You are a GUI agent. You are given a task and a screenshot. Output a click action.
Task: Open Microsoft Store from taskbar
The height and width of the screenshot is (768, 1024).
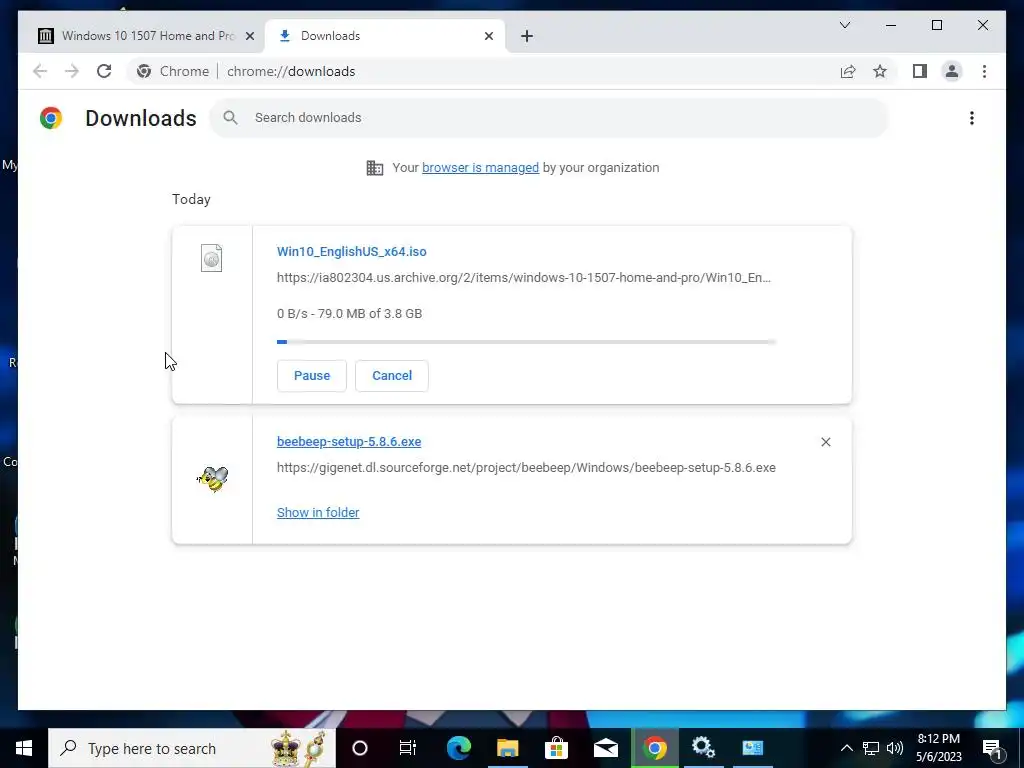556,748
